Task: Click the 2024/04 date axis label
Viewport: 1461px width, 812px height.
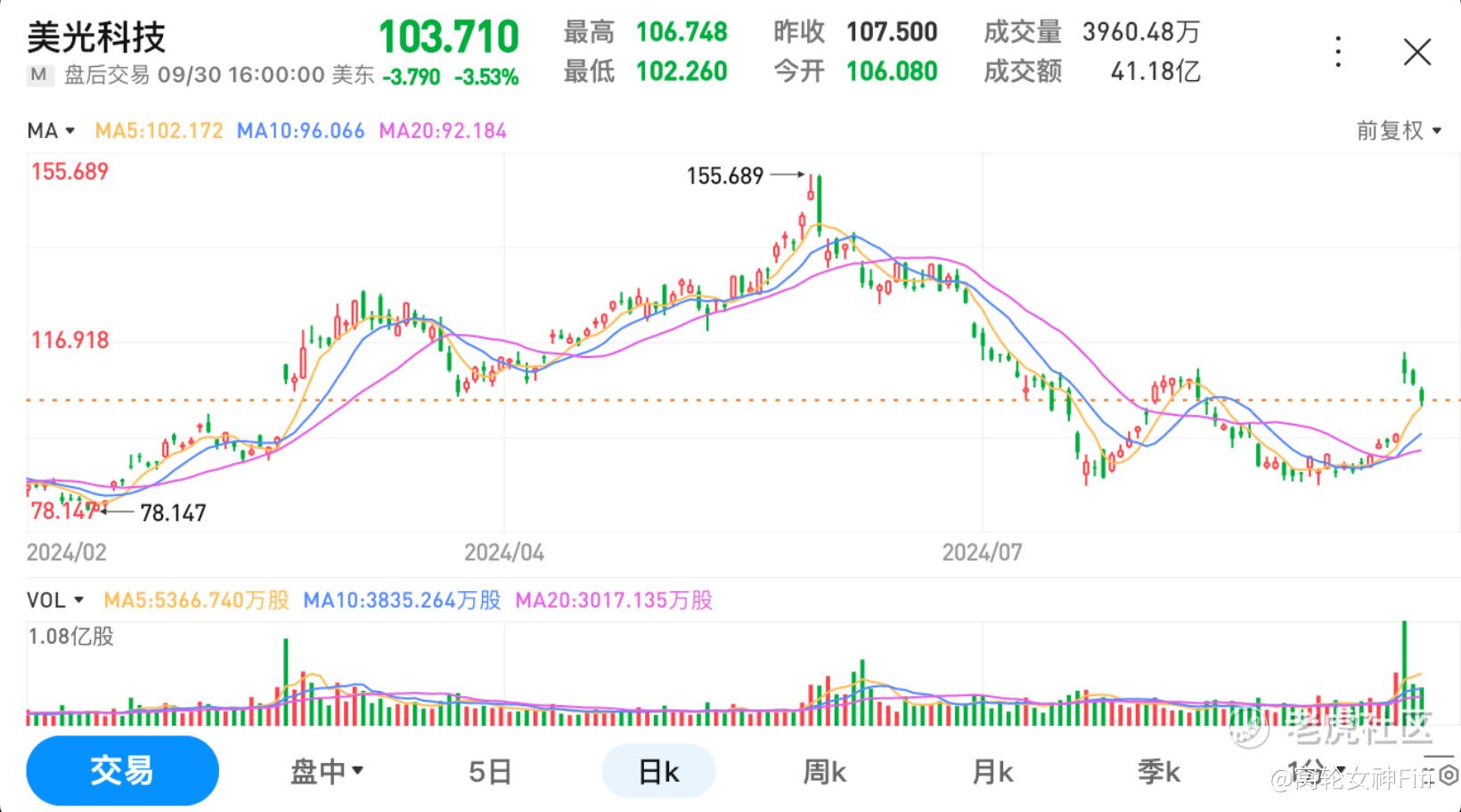Action: [x=504, y=553]
